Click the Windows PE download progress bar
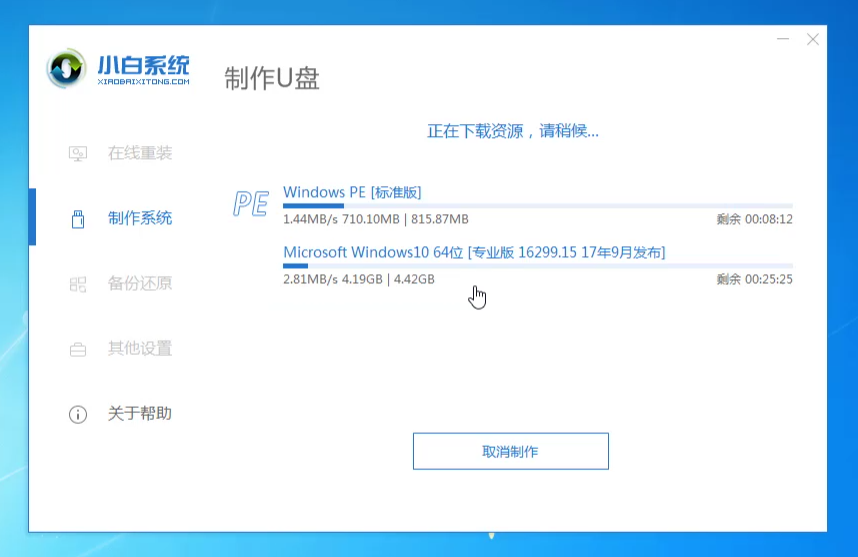The width and height of the screenshot is (858, 557). 537,206
